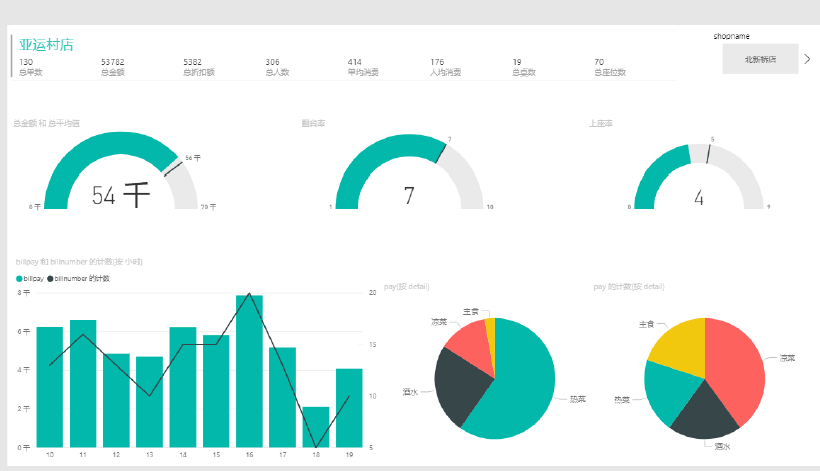Click the billpay 和 billnumber chart title
Viewport: 820px width, 471px height.
pyautogui.click(x=79, y=261)
